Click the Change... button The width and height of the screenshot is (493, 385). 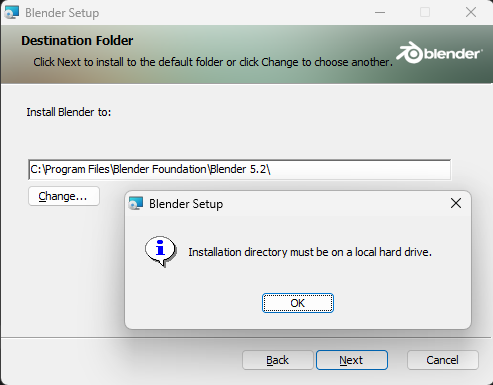tap(64, 196)
